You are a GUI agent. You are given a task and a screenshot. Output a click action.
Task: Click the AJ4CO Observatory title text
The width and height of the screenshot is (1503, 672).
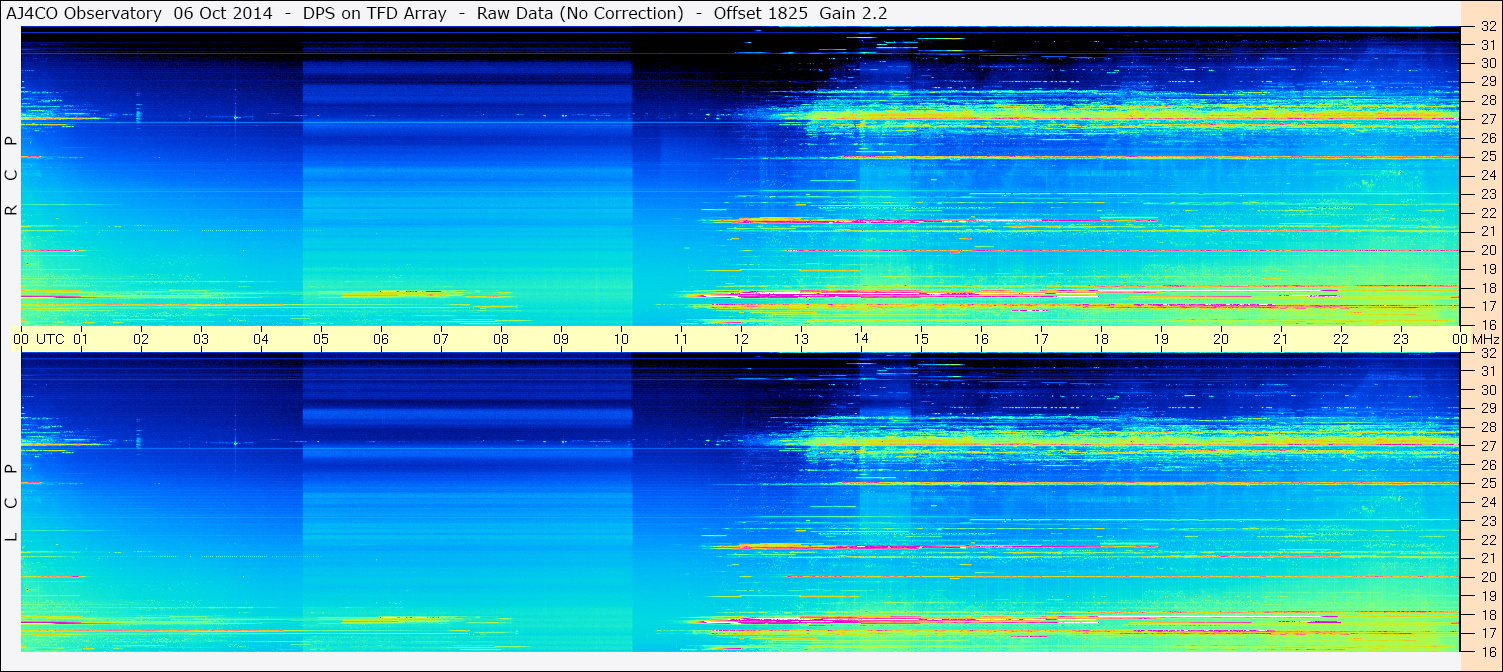(84, 13)
